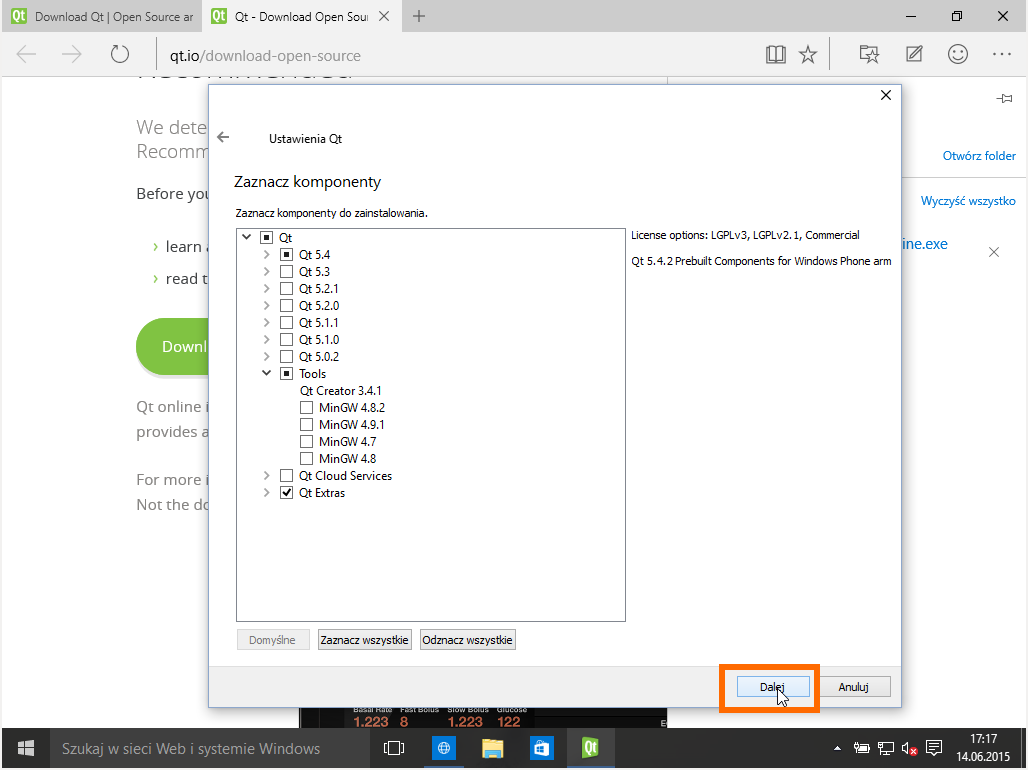Open the Make a Web Note tool
This screenshot has height=770, width=1028.
pyautogui.click(x=914, y=54)
